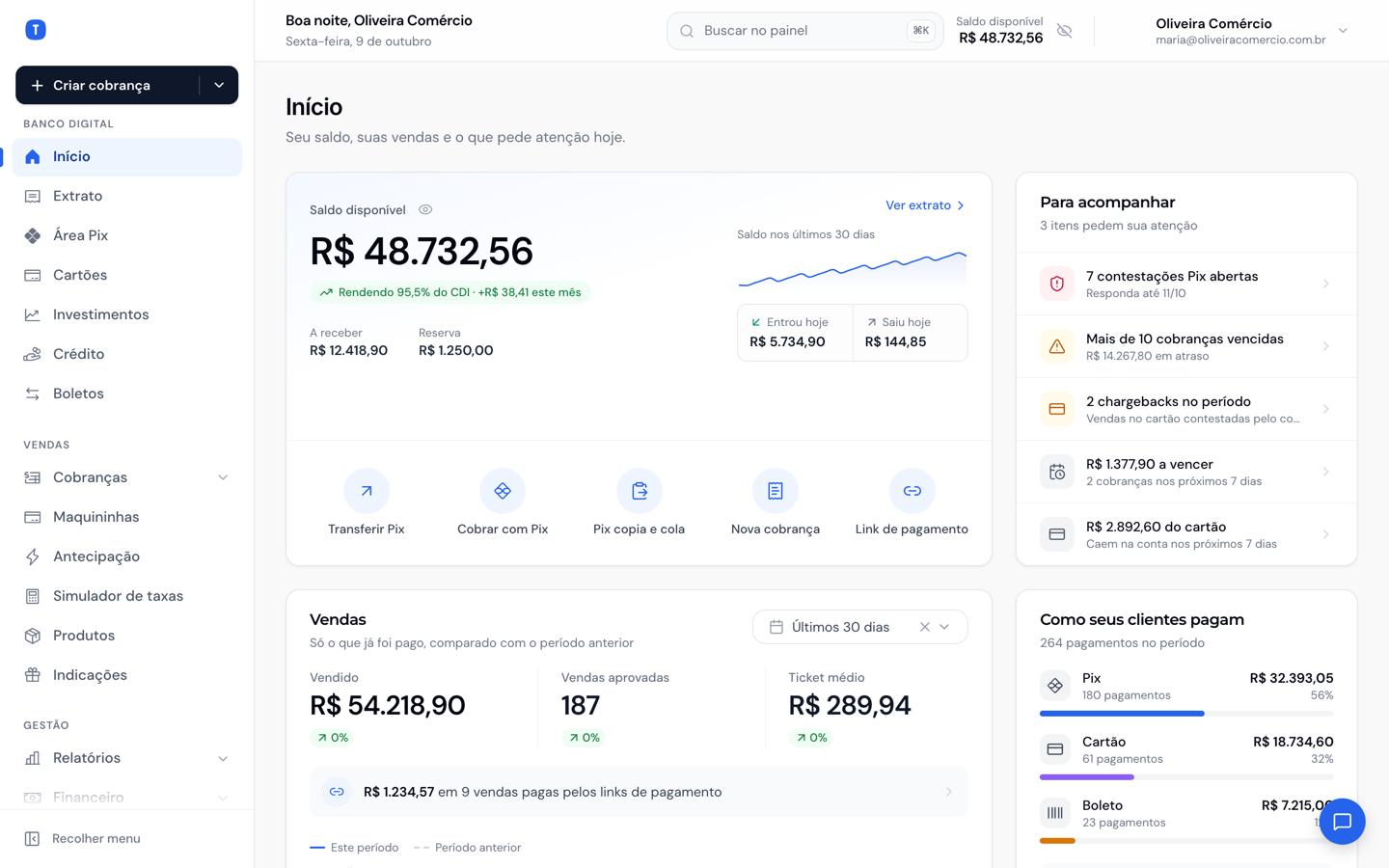1389x868 pixels.
Task: Click the Pix payments progress bar
Action: coord(1186,714)
